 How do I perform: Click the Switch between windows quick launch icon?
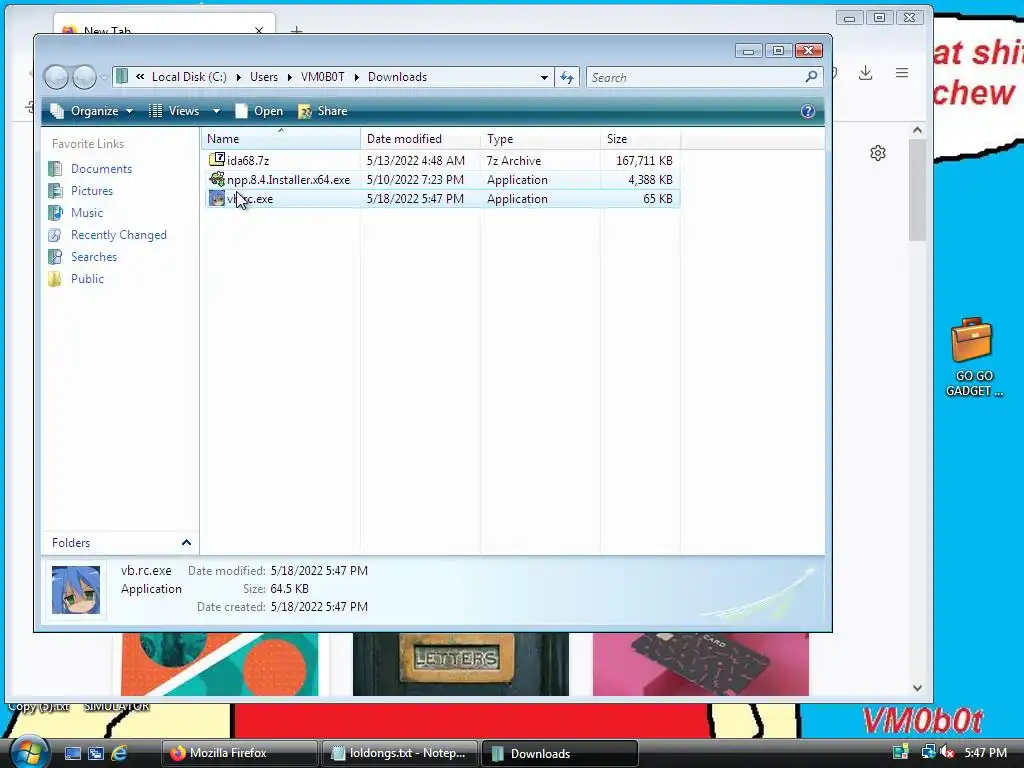click(x=96, y=753)
